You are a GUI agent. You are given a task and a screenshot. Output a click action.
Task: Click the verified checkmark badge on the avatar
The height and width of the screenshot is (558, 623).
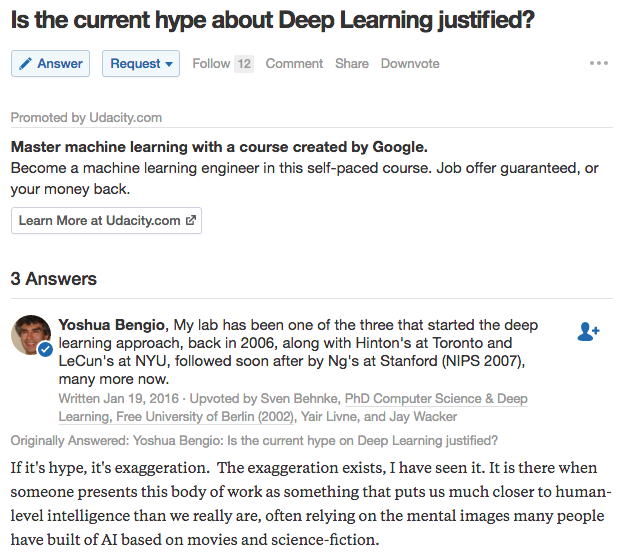pos(46,350)
